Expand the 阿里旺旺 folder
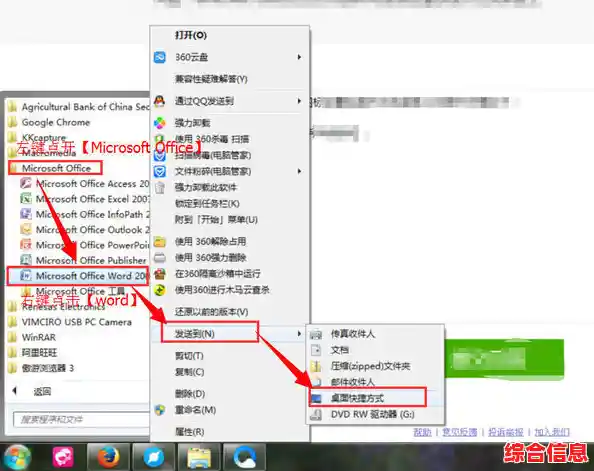Image resolution: width=594 pixels, height=471 pixels. (x=33, y=353)
